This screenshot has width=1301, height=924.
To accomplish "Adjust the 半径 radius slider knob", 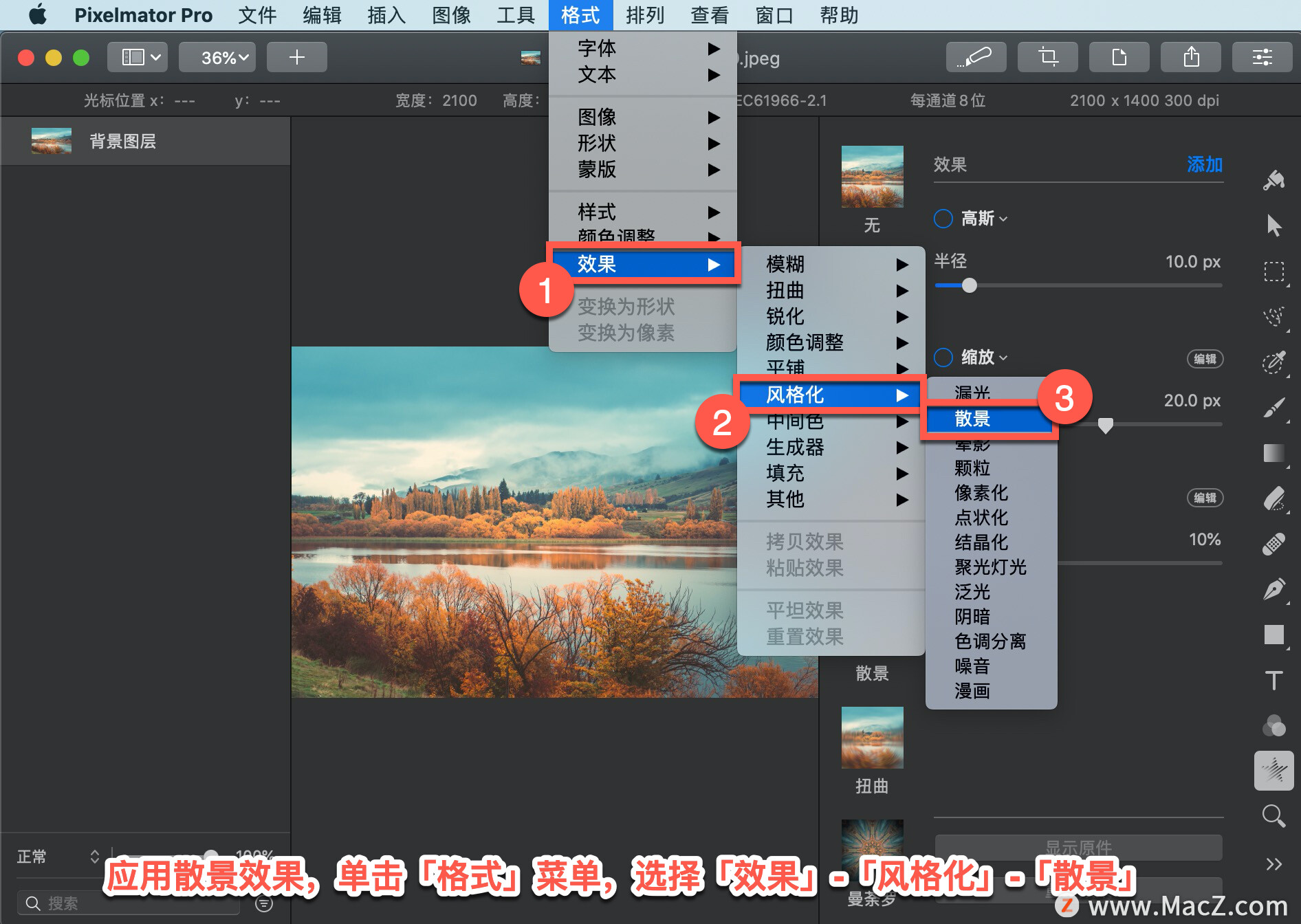I will pyautogui.click(x=969, y=285).
